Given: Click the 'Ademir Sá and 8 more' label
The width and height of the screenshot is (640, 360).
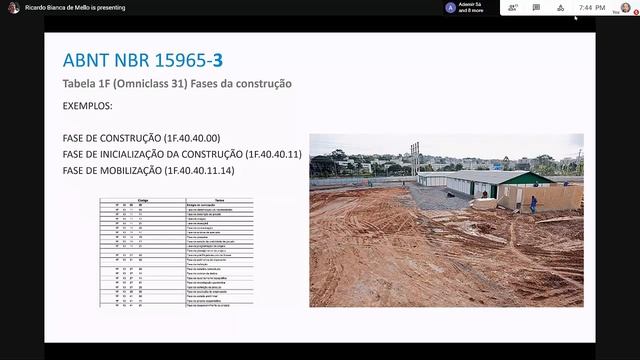Looking at the screenshot, I should coord(471,7).
